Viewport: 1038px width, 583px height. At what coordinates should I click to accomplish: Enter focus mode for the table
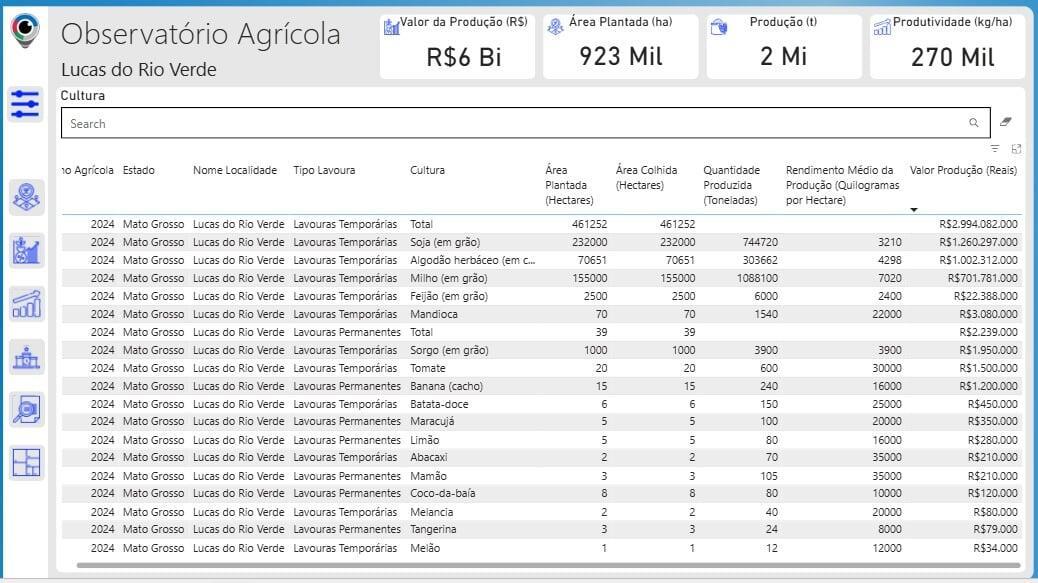(1016, 148)
